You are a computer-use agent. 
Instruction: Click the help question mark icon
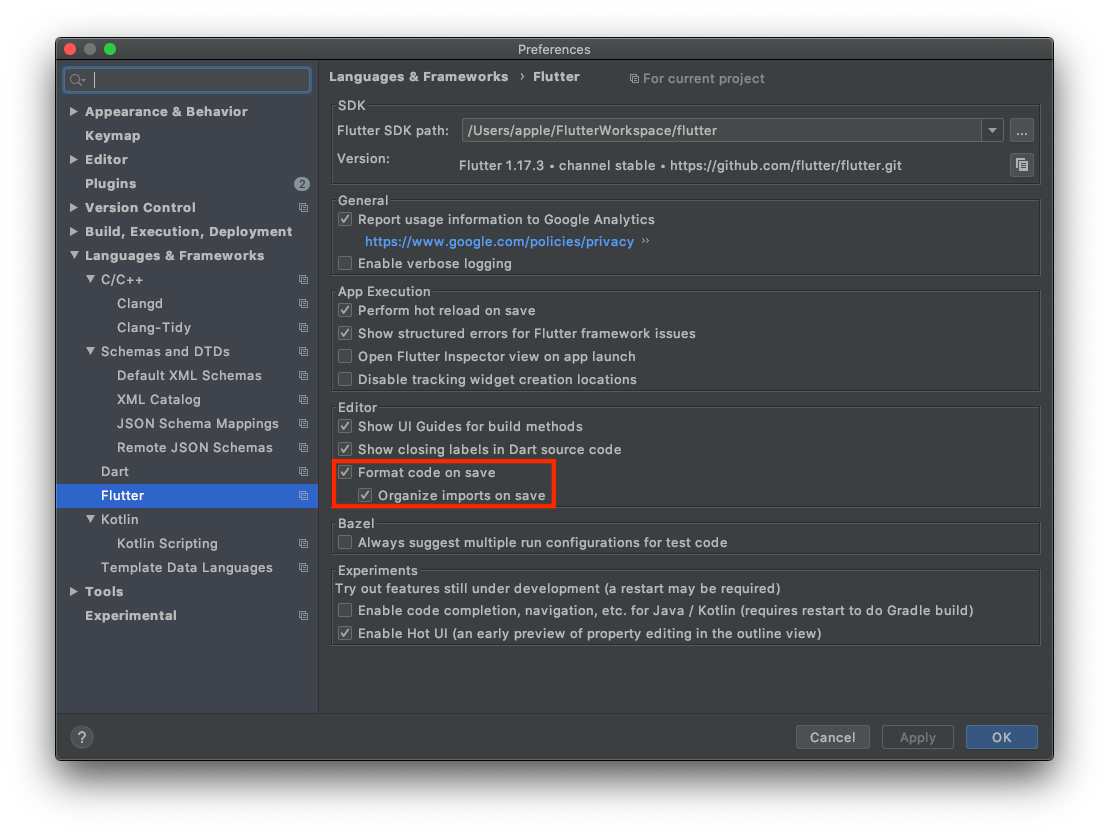click(x=81, y=736)
